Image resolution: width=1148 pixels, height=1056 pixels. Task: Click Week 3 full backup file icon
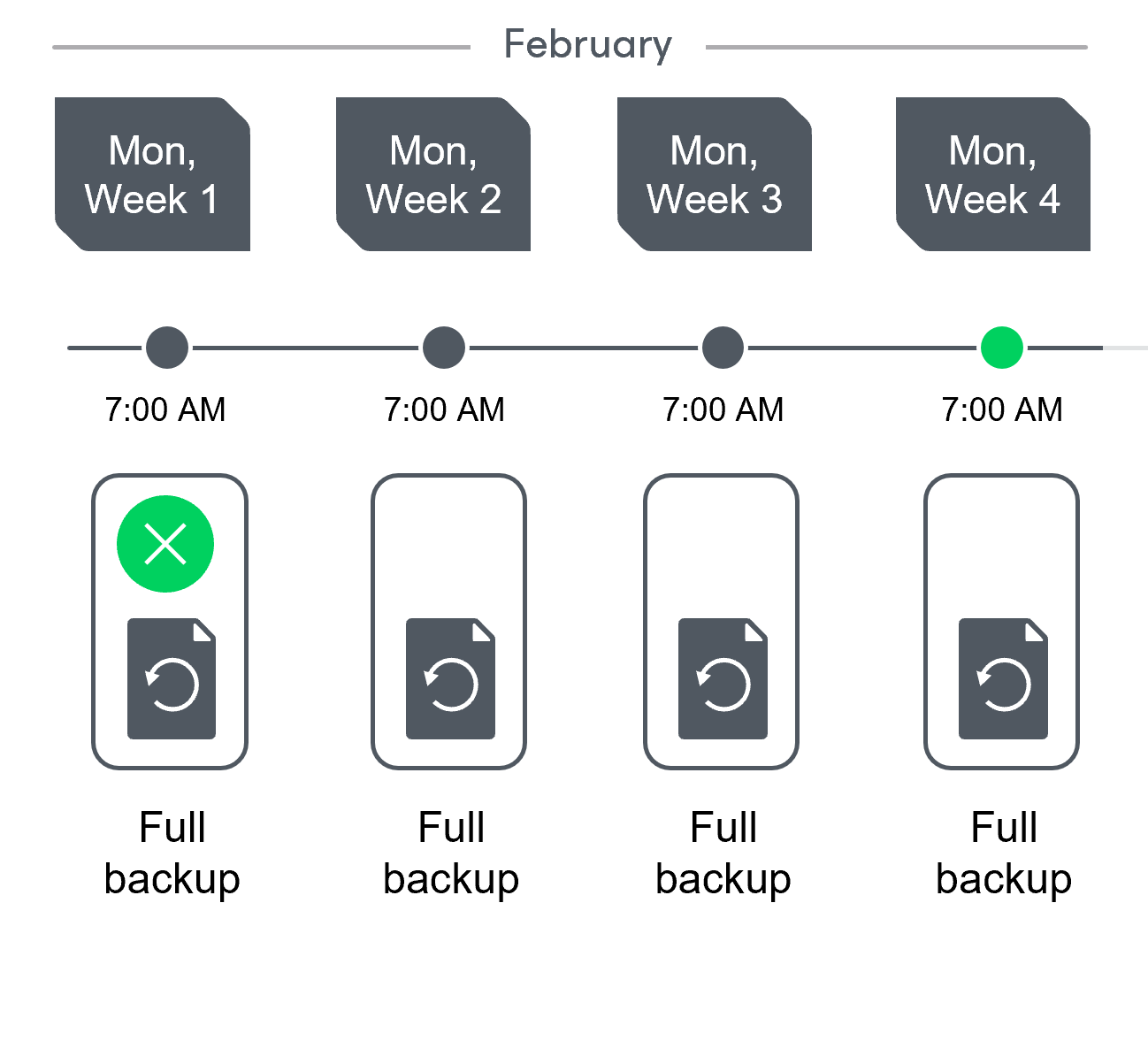(723, 678)
